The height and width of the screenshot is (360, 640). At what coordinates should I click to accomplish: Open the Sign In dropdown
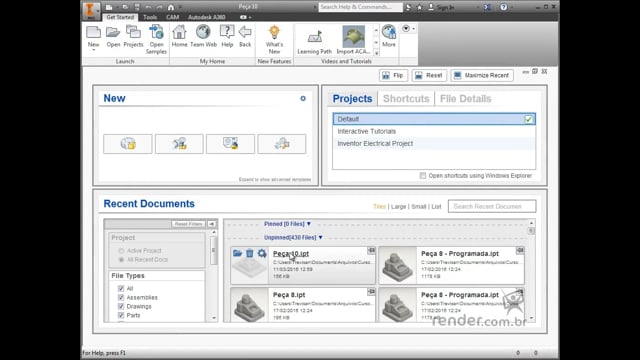pos(478,7)
